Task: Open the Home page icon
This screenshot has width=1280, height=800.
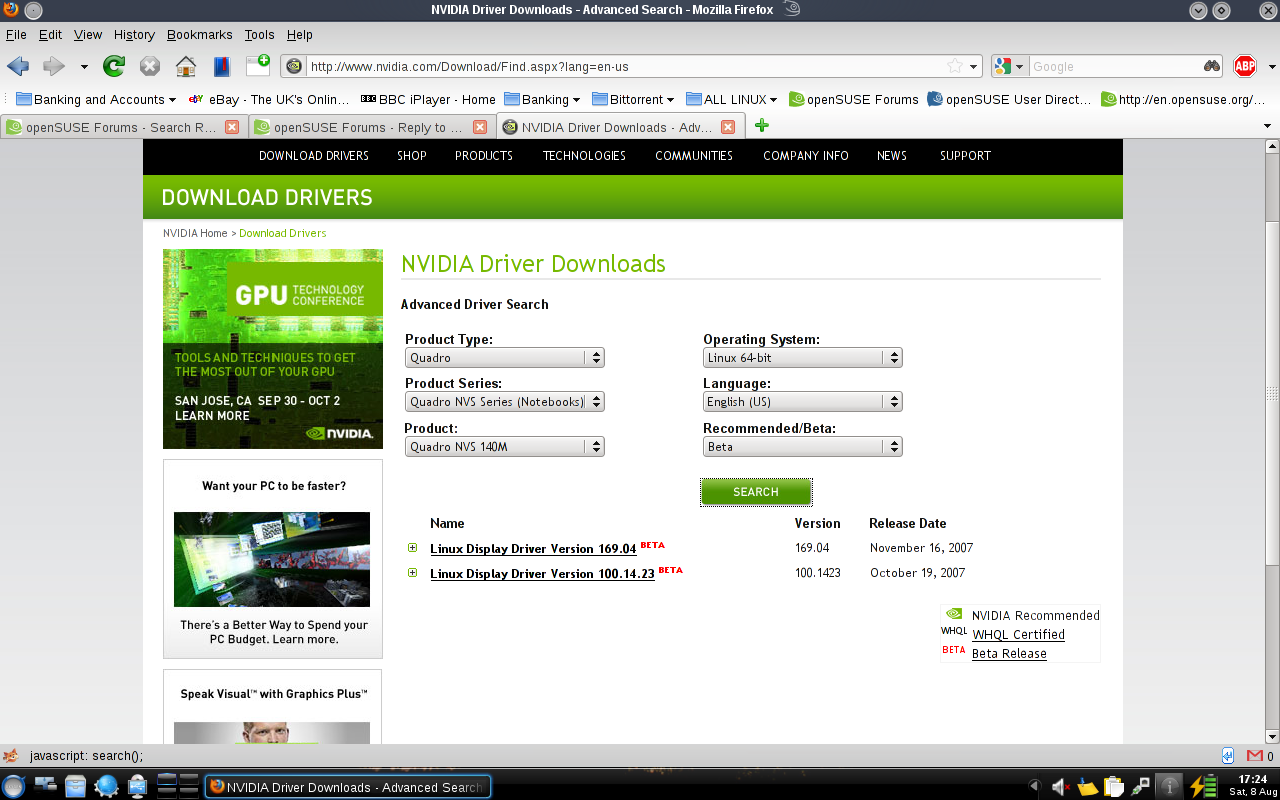Action: point(186,66)
